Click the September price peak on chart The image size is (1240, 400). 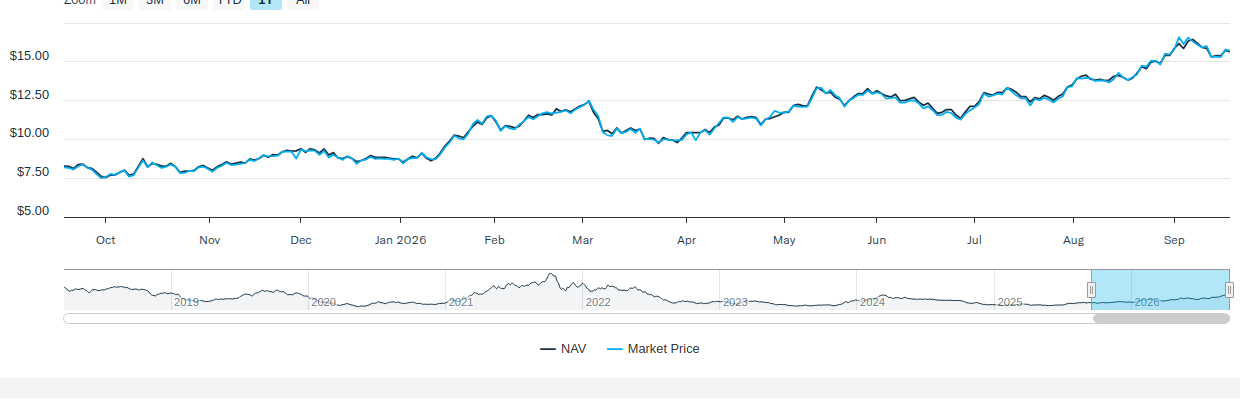click(x=1180, y=38)
